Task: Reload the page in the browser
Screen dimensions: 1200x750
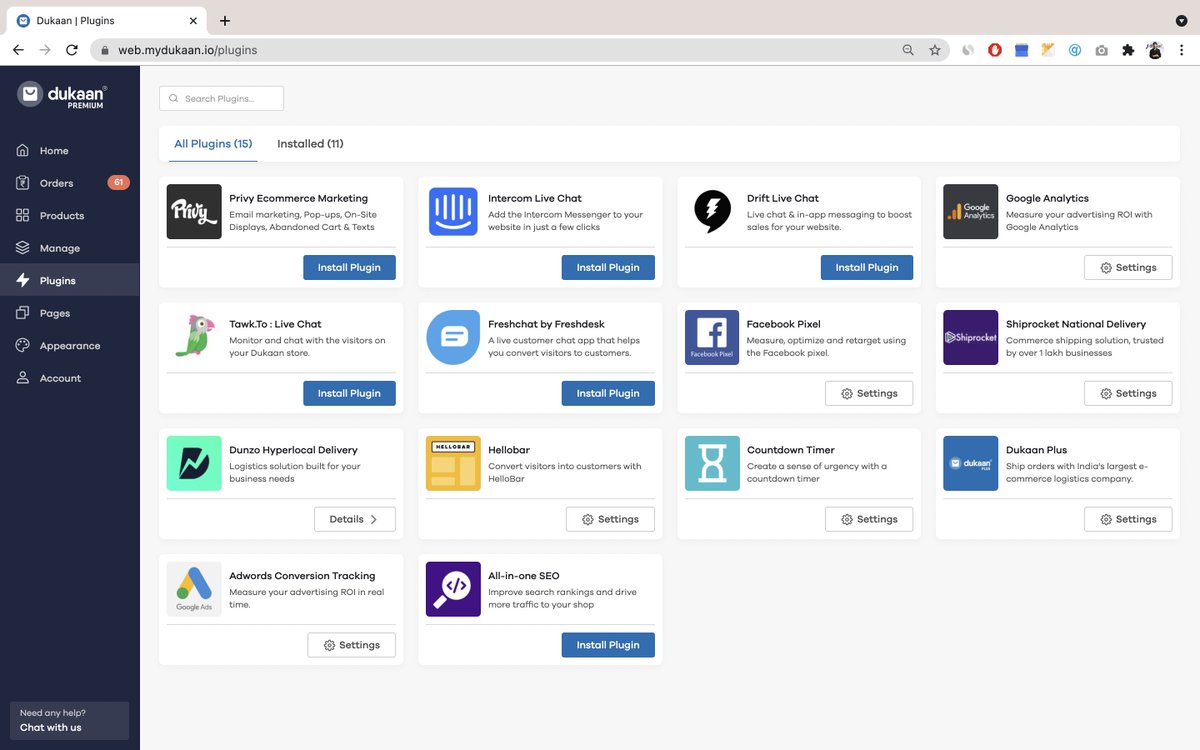Action: (x=72, y=50)
